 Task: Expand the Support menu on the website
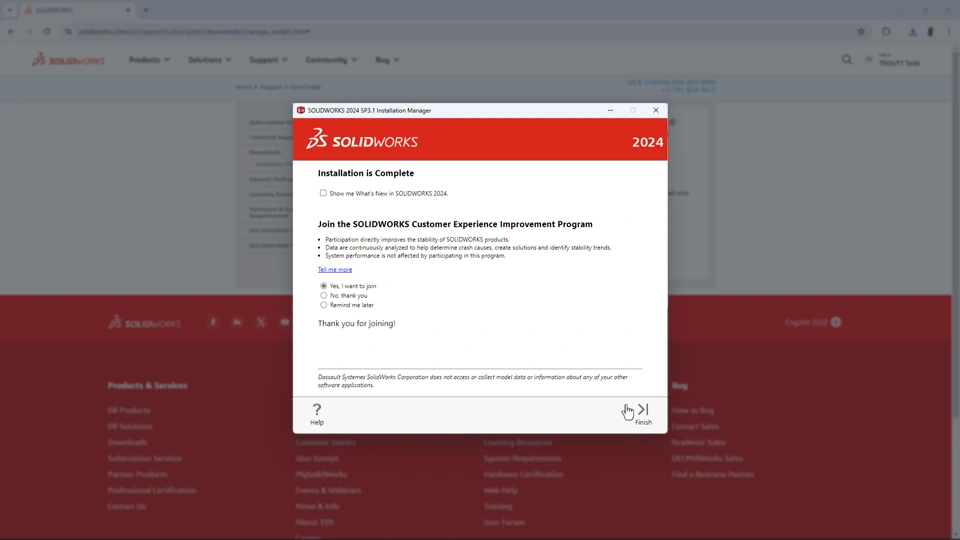268,60
